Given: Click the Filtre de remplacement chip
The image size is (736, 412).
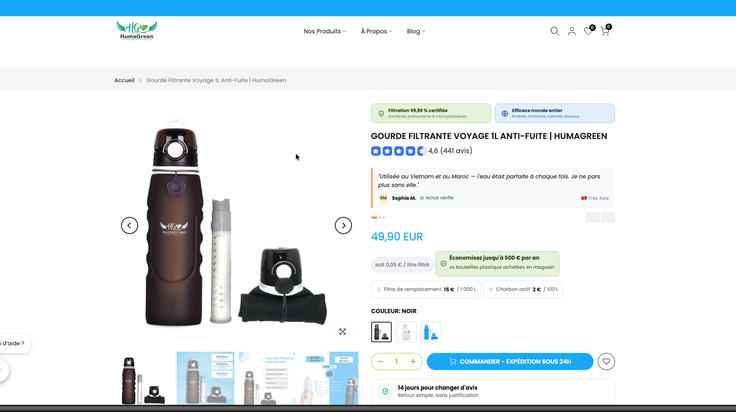Looking at the screenshot, I should 426,290.
